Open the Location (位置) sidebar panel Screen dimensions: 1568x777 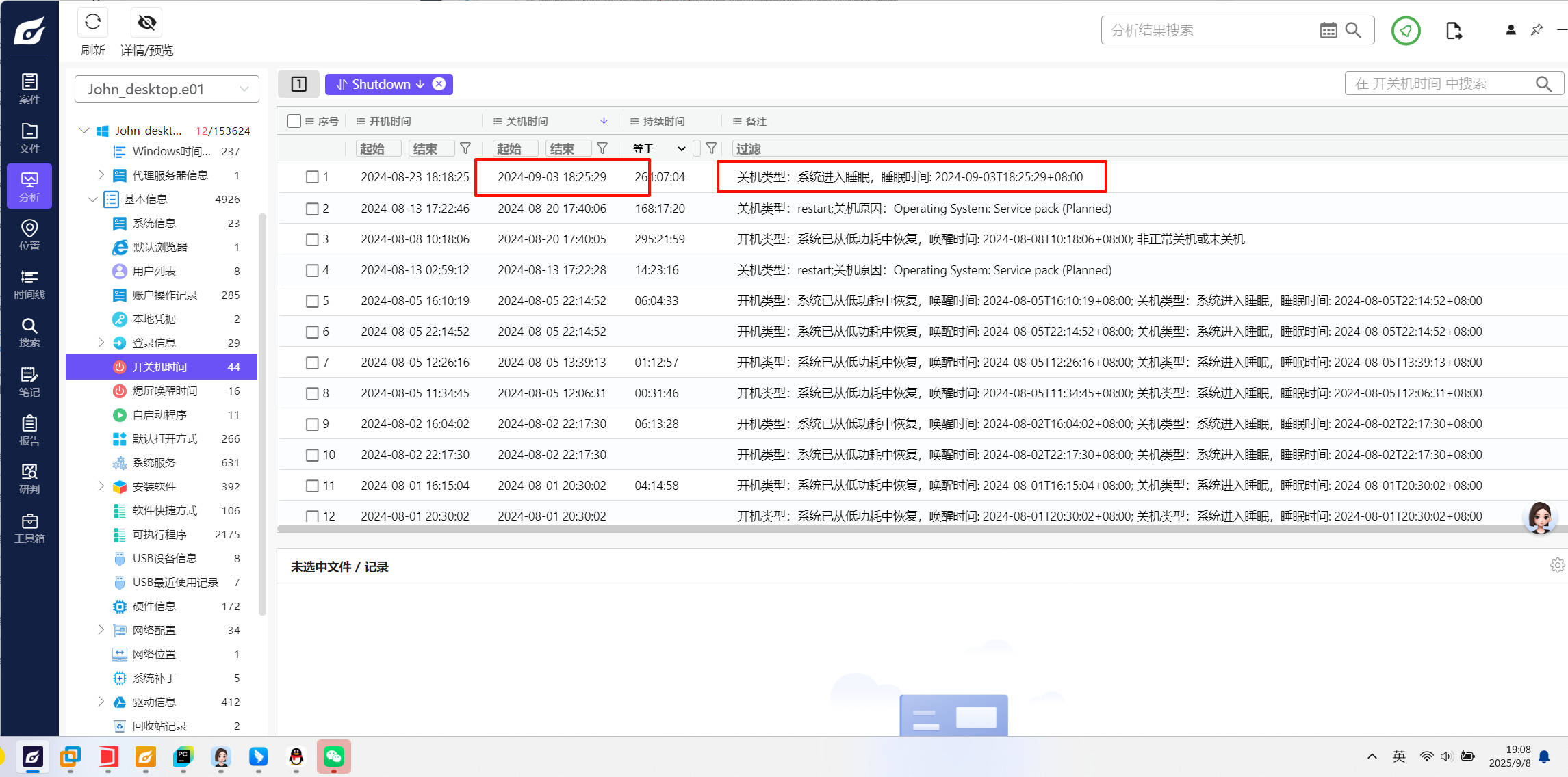[x=29, y=235]
